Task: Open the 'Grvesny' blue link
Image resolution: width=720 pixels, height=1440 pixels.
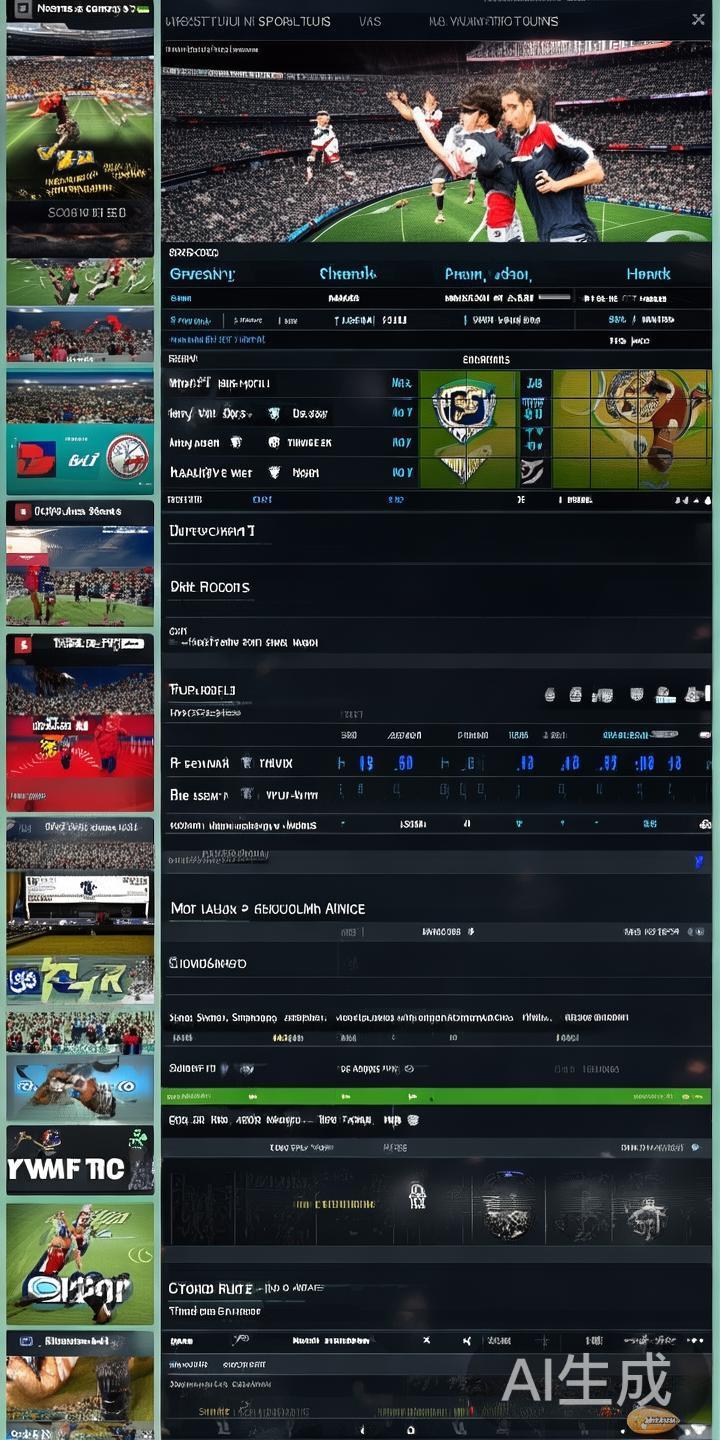Action: coord(202,273)
